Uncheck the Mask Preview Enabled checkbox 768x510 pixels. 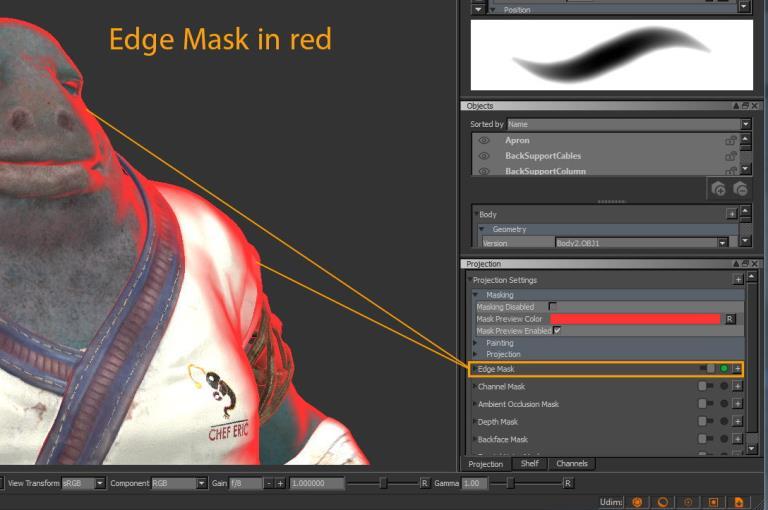click(557, 331)
